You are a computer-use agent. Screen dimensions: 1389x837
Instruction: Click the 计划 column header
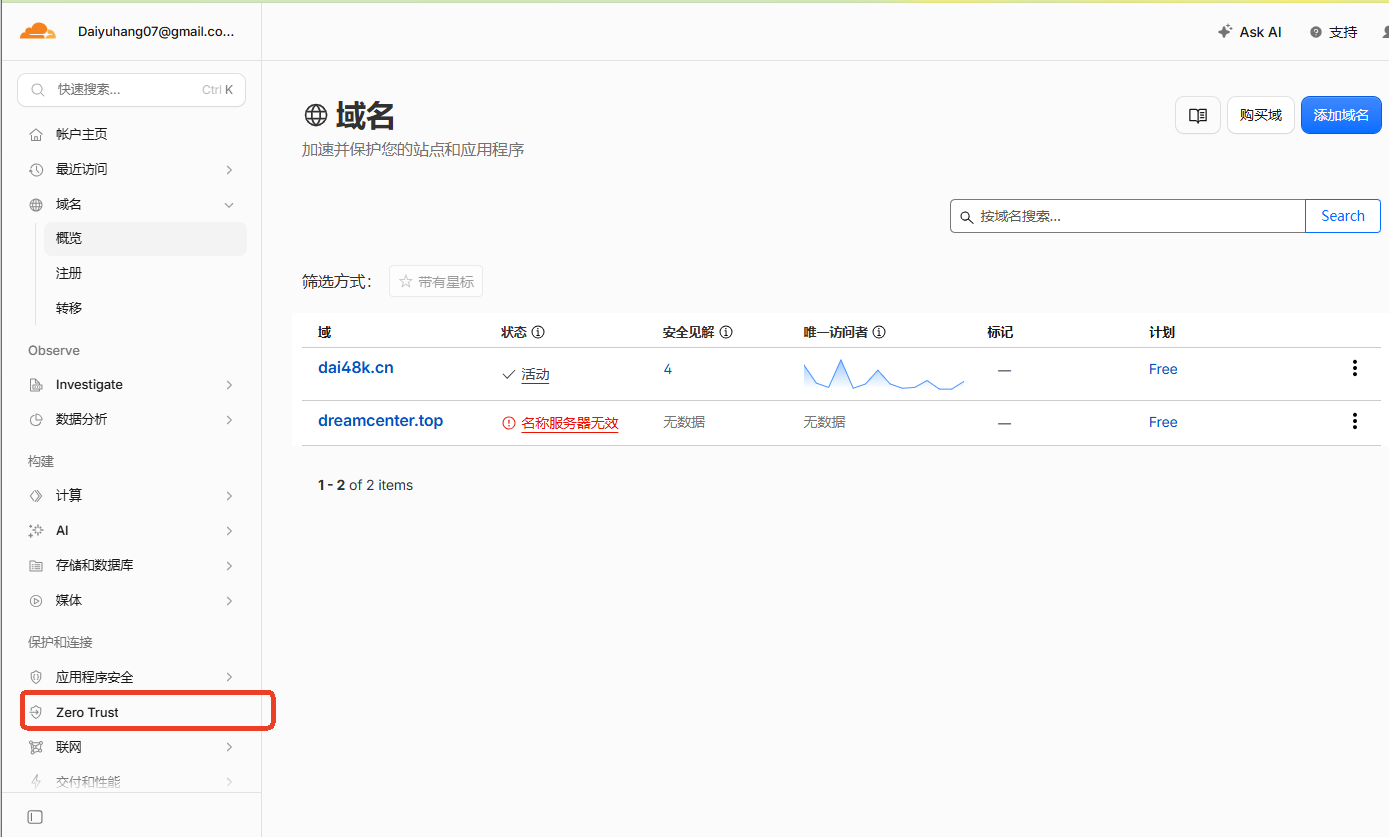(x=1162, y=332)
